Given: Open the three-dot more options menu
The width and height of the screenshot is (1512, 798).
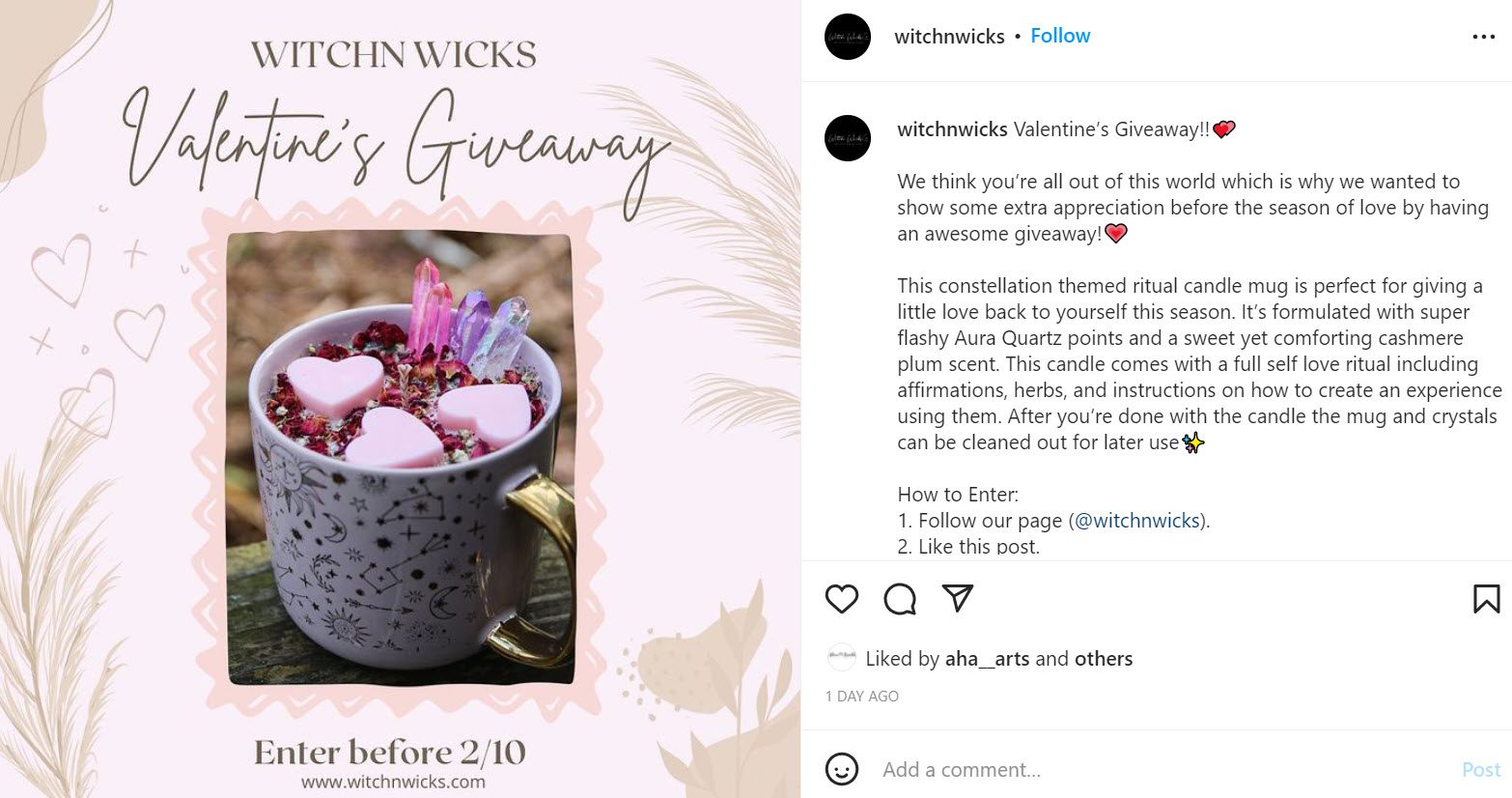Looking at the screenshot, I should [1484, 37].
